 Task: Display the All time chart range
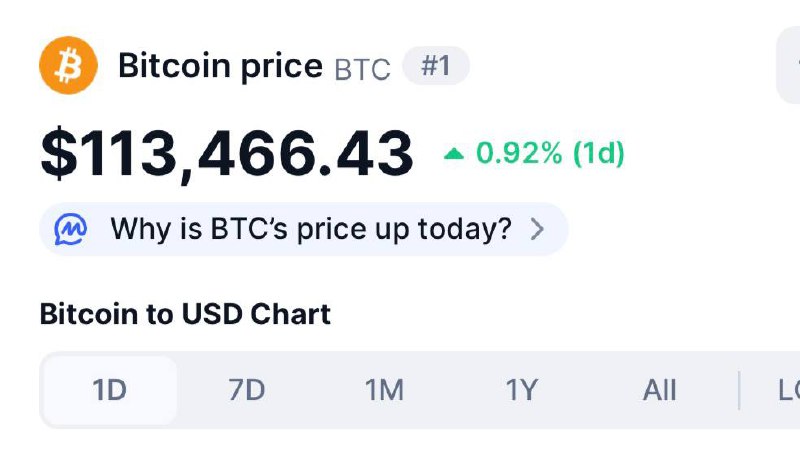point(659,390)
